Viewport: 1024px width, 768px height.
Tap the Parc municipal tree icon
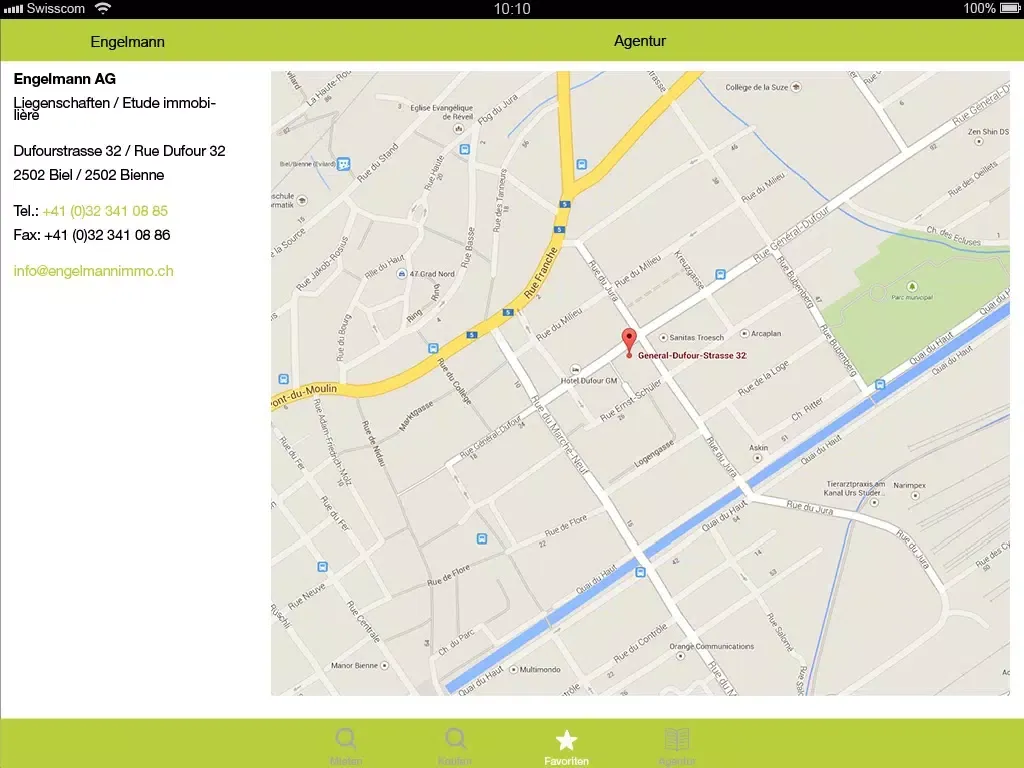(x=912, y=286)
